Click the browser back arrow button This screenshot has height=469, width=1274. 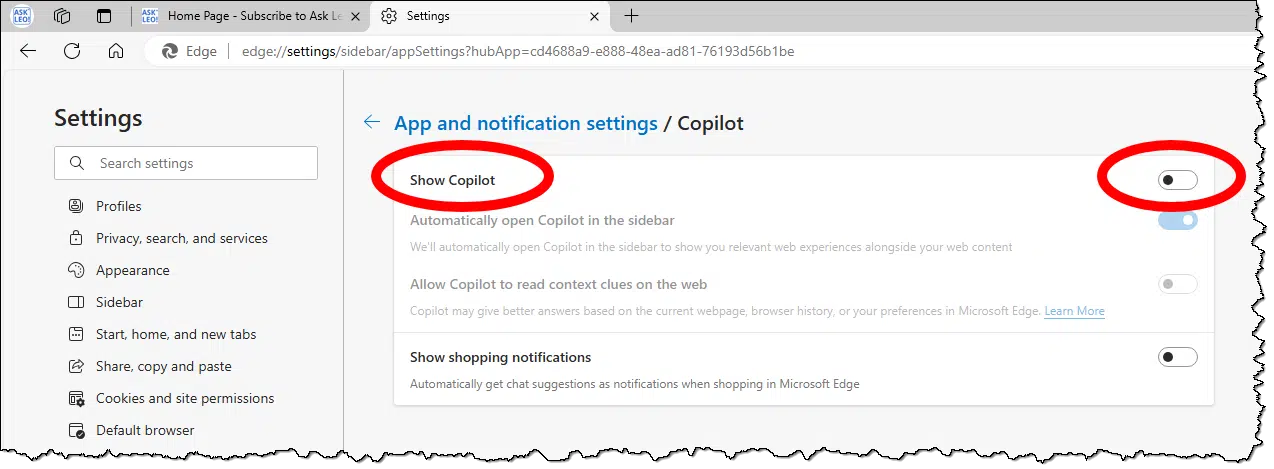pos(28,51)
